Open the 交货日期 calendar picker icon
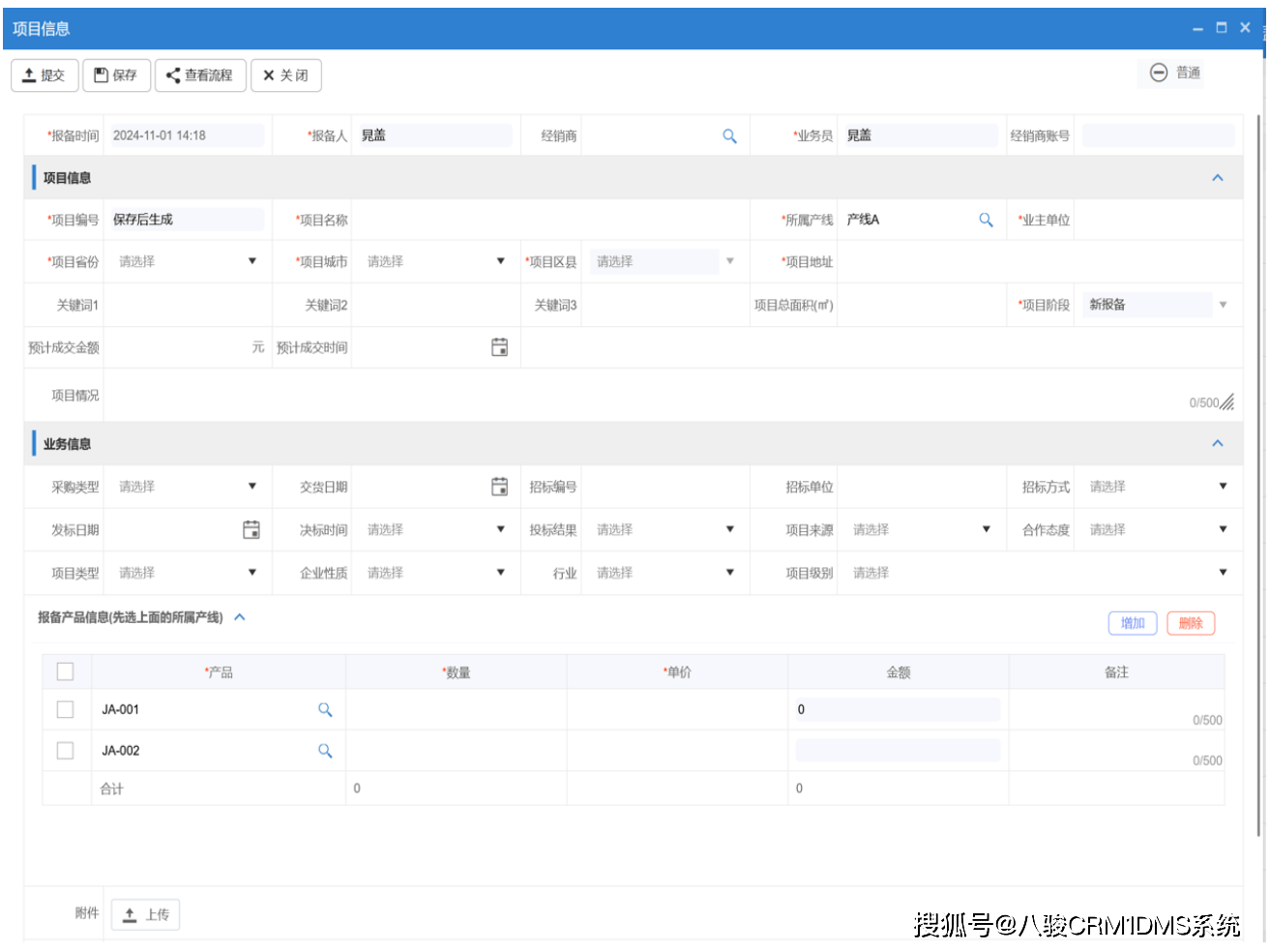The image size is (1270, 952). pos(499,487)
